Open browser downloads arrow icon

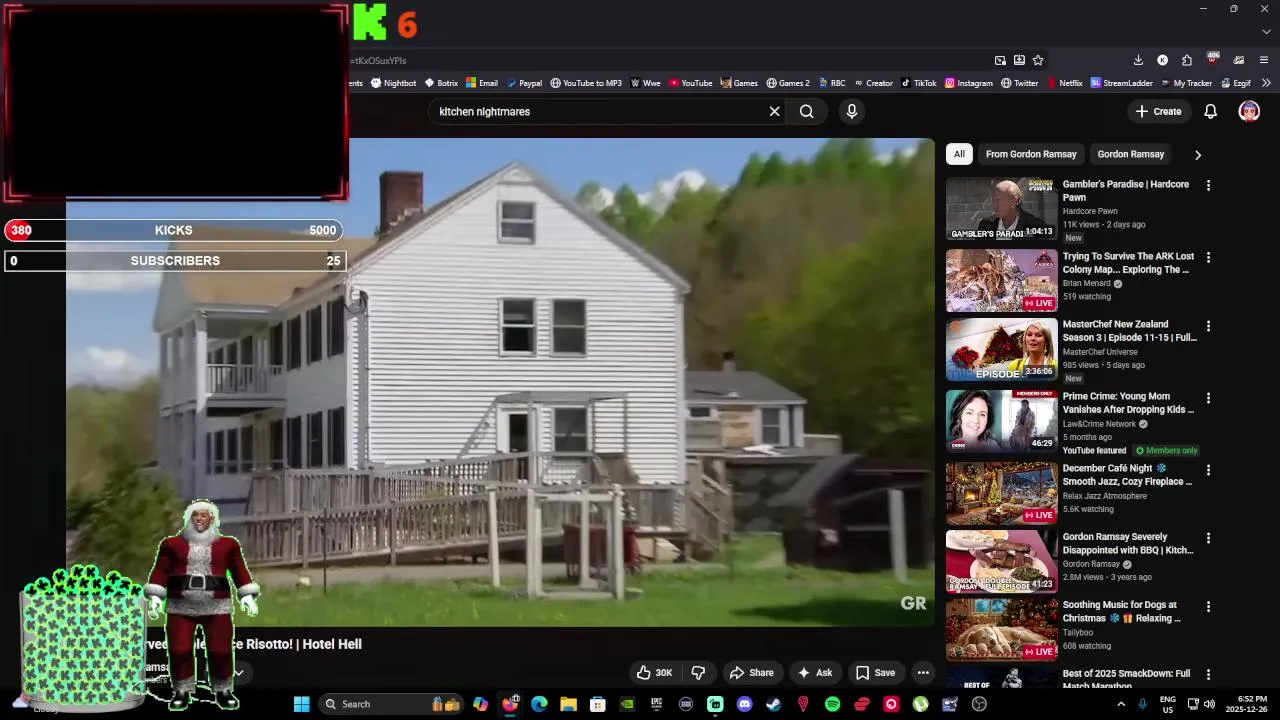click(x=1138, y=60)
